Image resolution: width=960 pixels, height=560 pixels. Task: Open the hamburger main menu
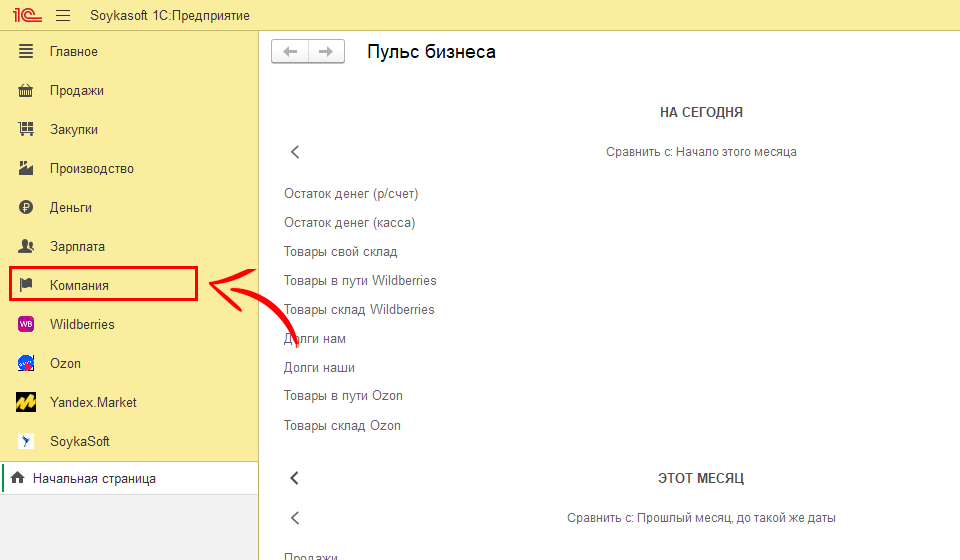[63, 16]
